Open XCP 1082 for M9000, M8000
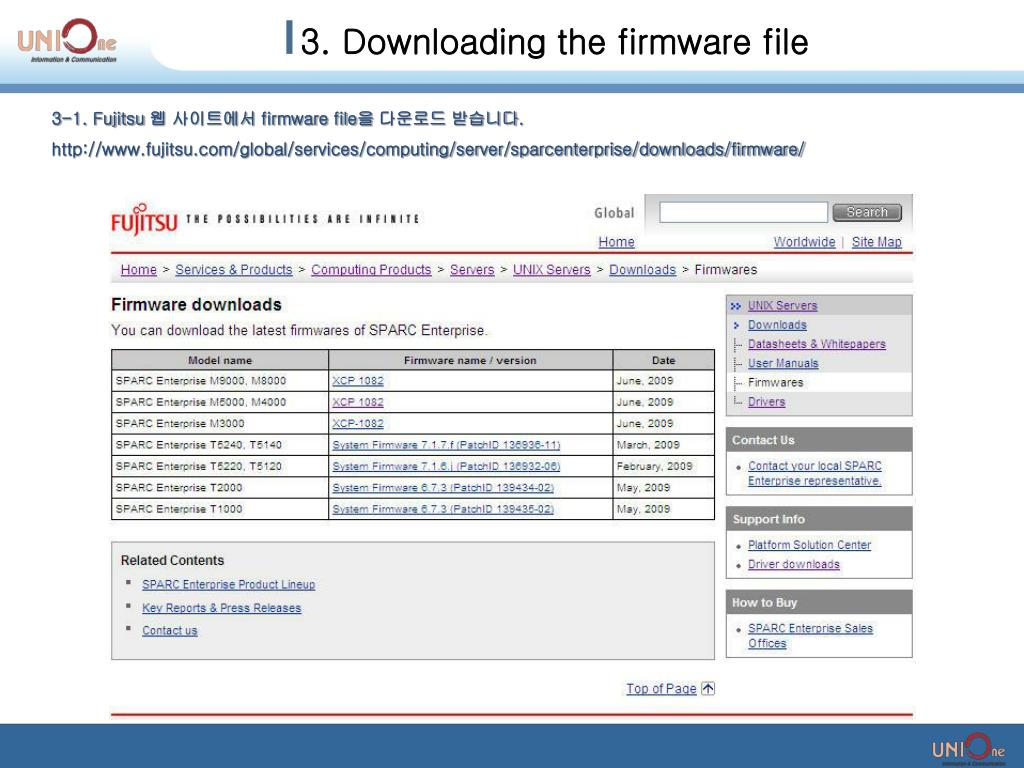The height and width of the screenshot is (768, 1024). click(x=358, y=381)
